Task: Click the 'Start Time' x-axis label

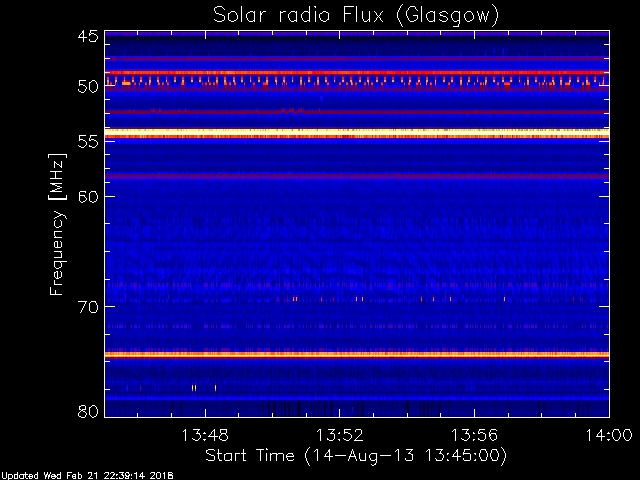Action: 356,455
